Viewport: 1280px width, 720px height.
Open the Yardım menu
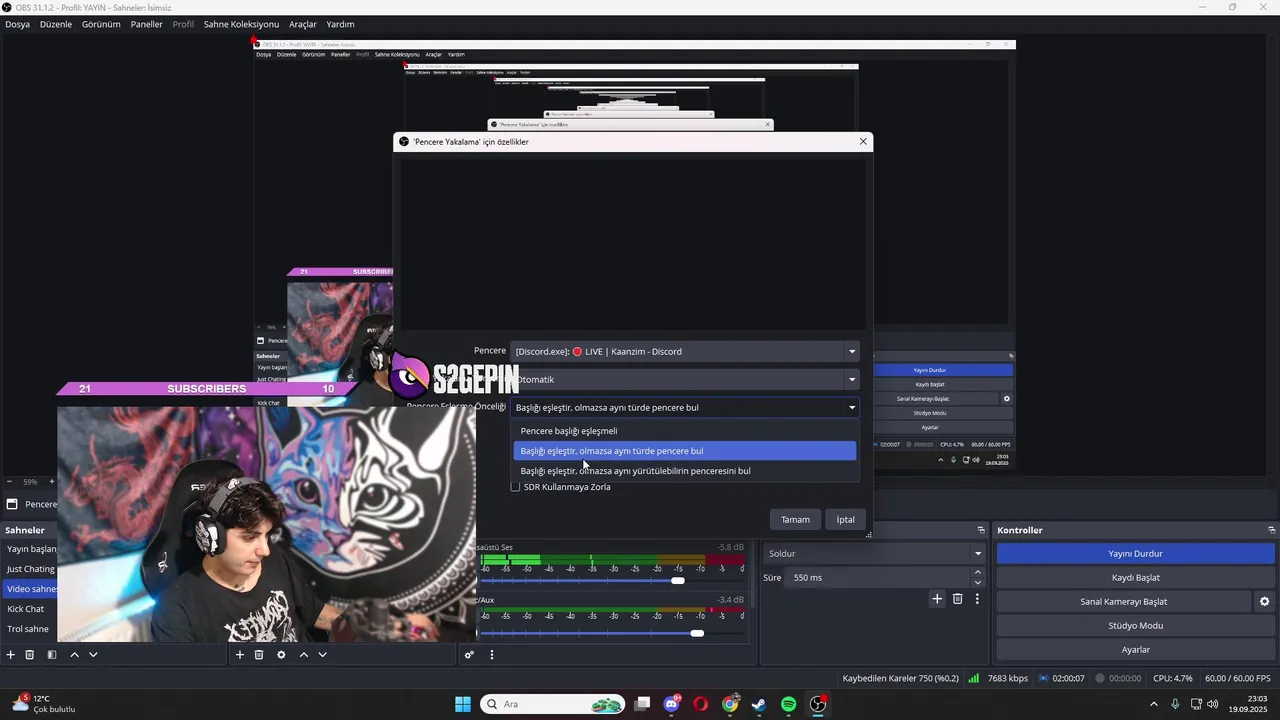pyautogui.click(x=340, y=24)
